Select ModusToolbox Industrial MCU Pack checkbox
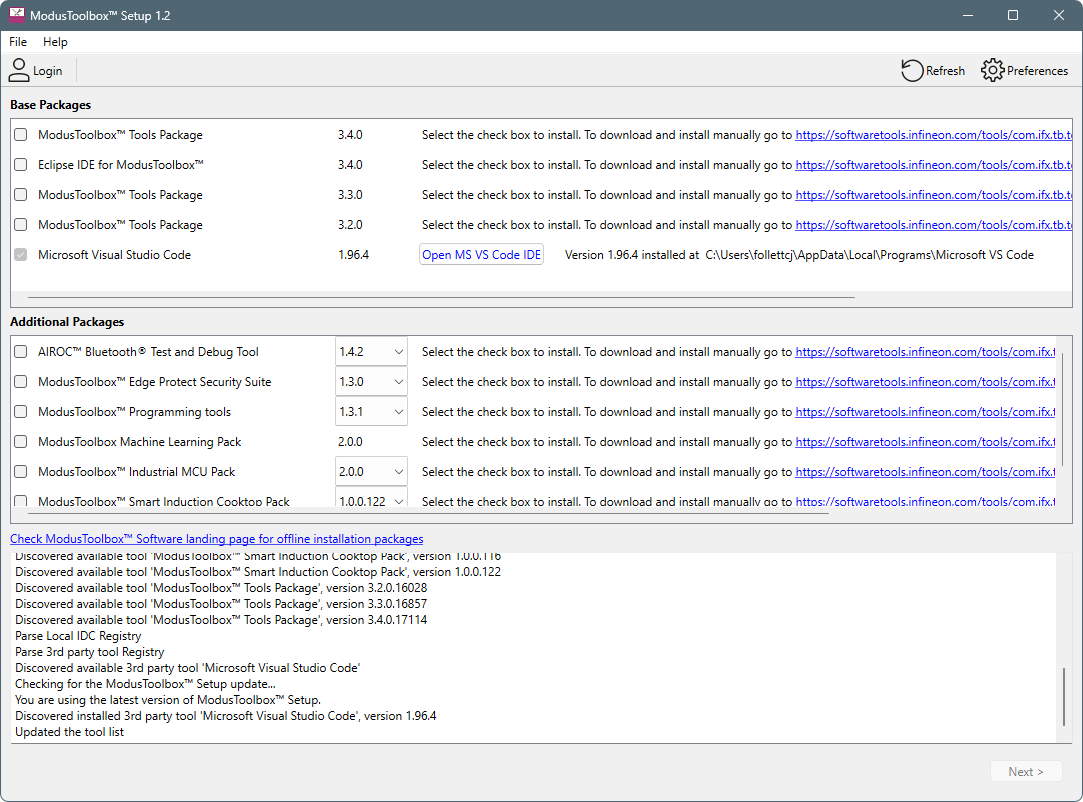Screen dimensions: 1083x802 pyautogui.click(x=20, y=471)
